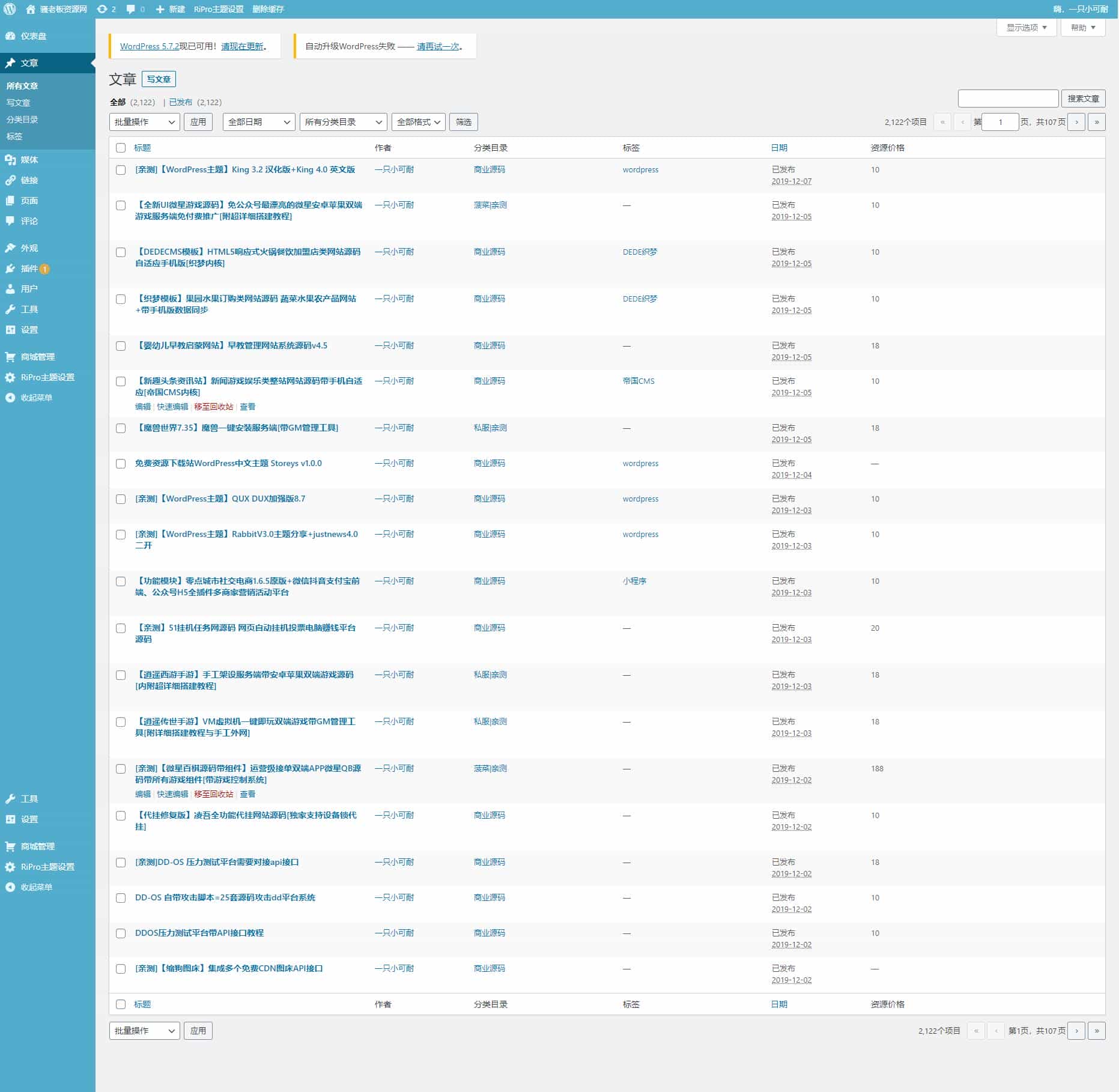Expand the 显示选项 screen options tab

(x=1026, y=28)
